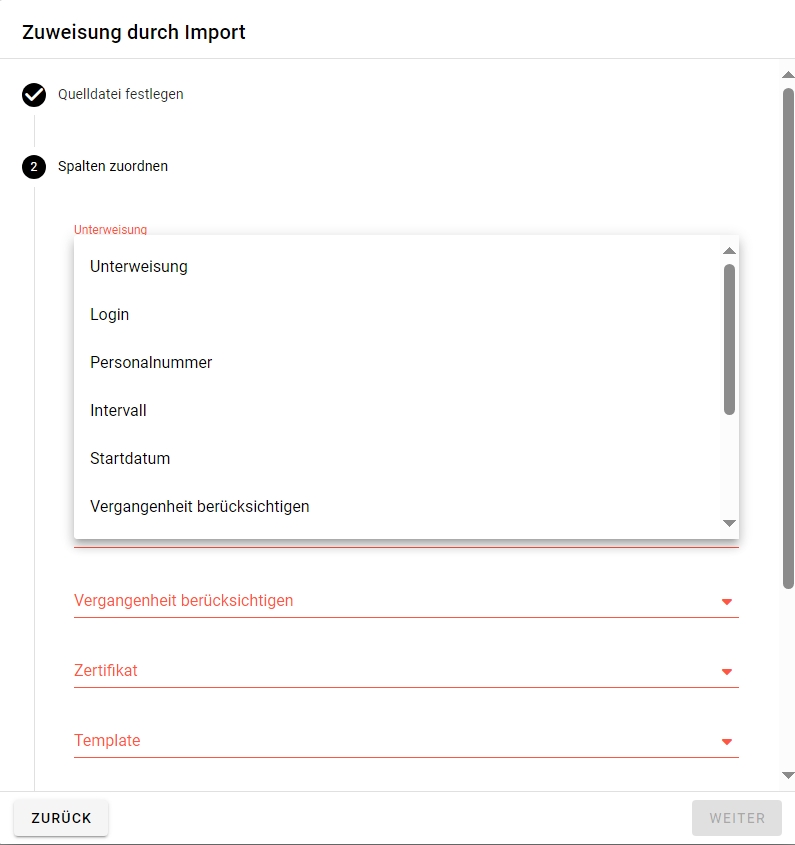Select Vergangenheit berücksichtigen in the open list
The image size is (795, 845).
click(x=200, y=507)
